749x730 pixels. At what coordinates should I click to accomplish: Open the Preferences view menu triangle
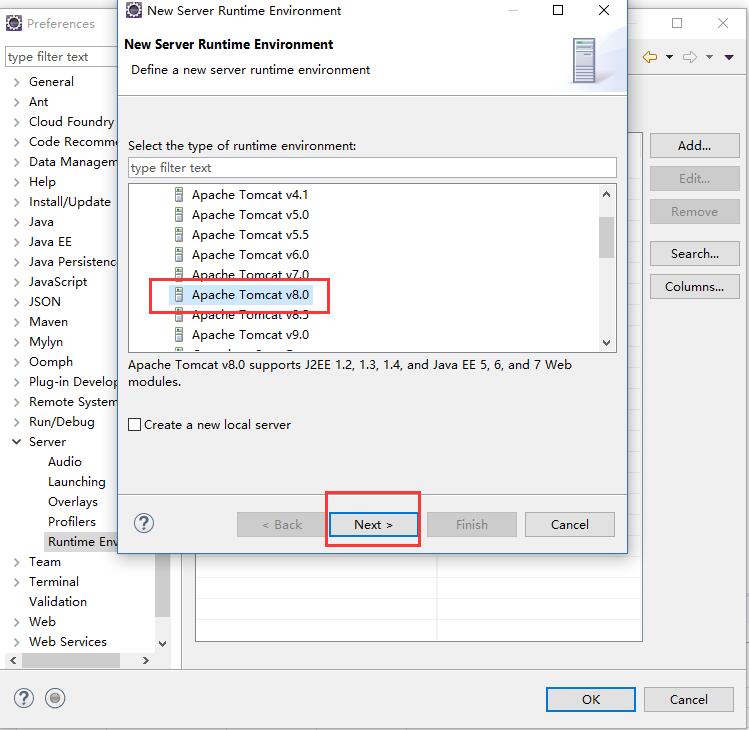point(729,57)
